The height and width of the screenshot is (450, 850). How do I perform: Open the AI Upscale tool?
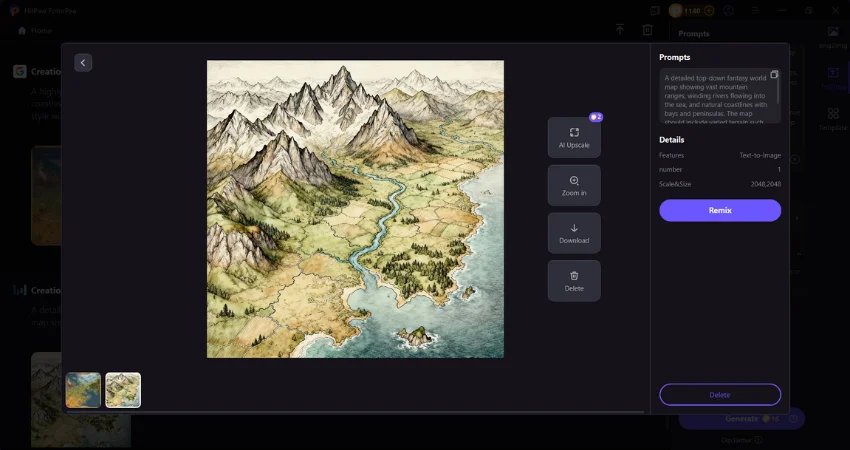[574, 138]
